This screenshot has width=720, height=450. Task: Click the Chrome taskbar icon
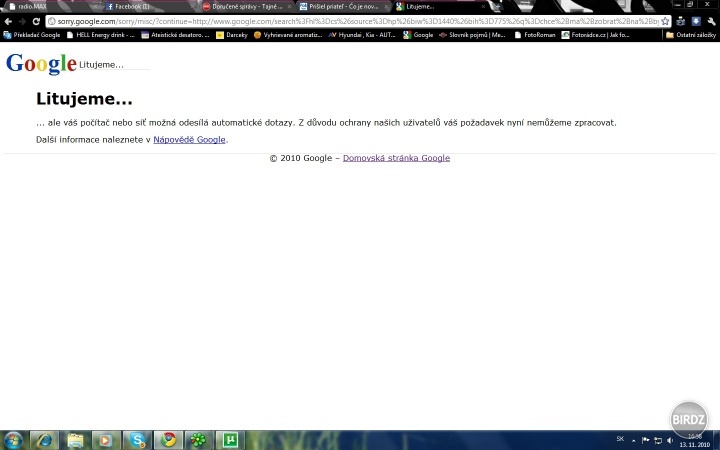pos(168,440)
